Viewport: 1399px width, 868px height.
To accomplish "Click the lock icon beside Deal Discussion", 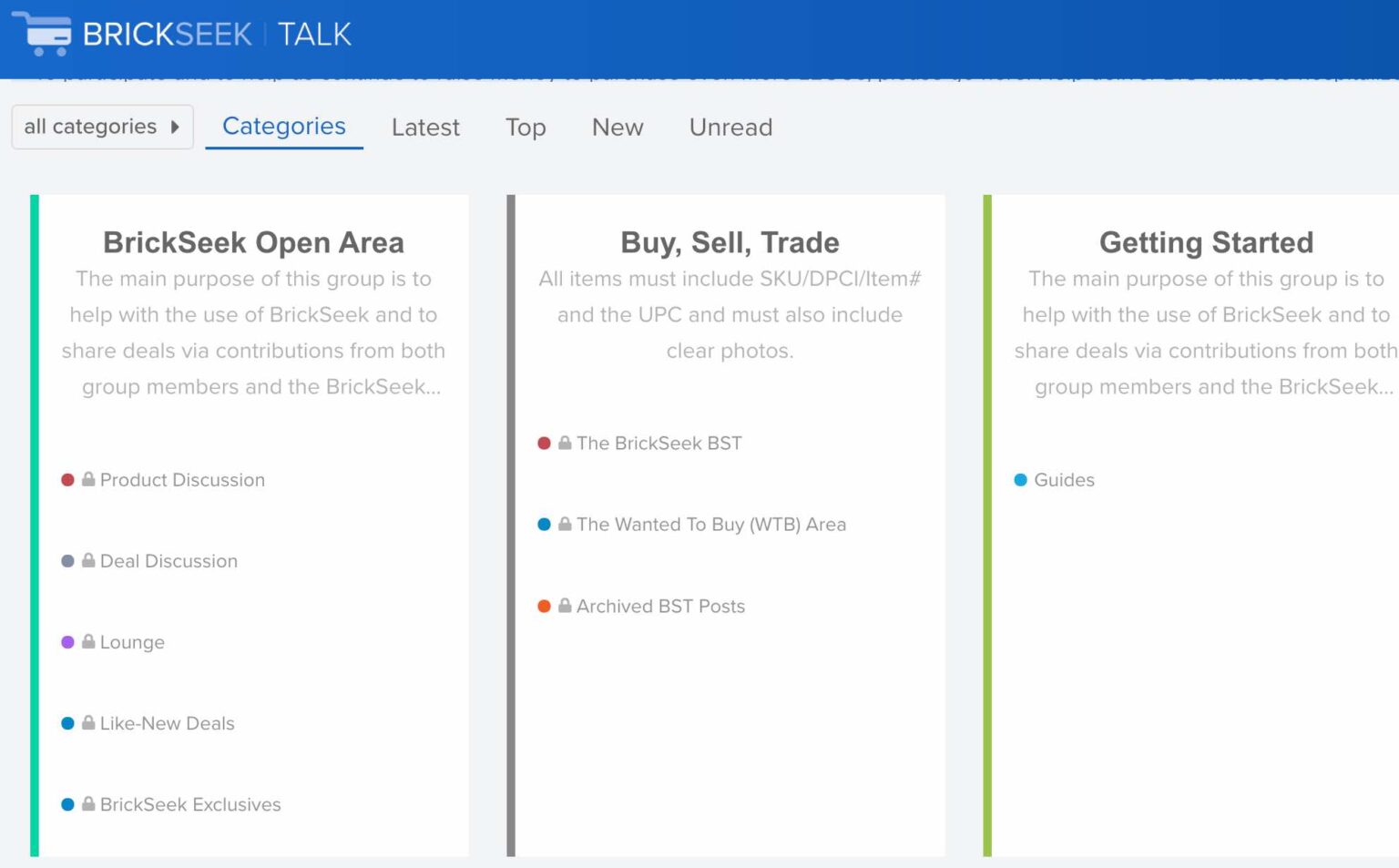I will [x=87, y=560].
